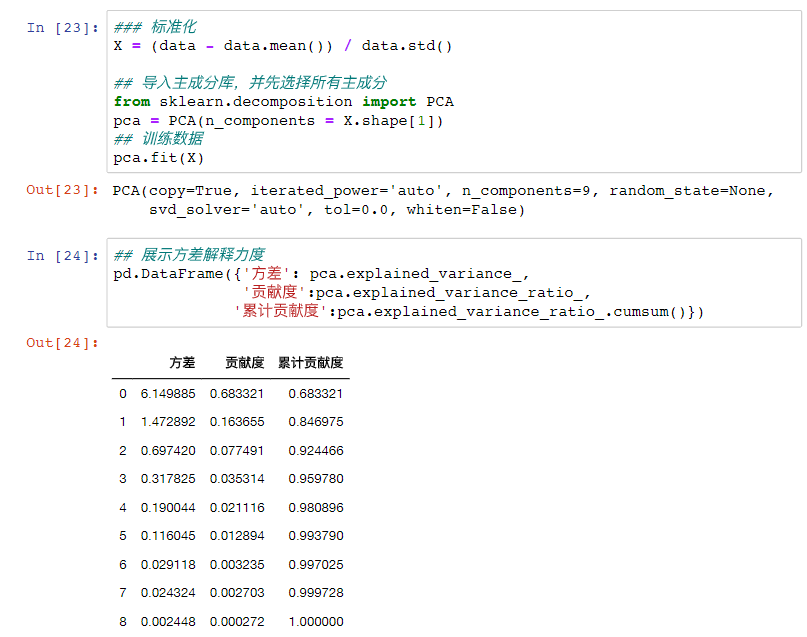807x637 pixels.
Task: Click the code 'pca.explained_variance_,'
Action: pyautogui.click(x=419, y=274)
